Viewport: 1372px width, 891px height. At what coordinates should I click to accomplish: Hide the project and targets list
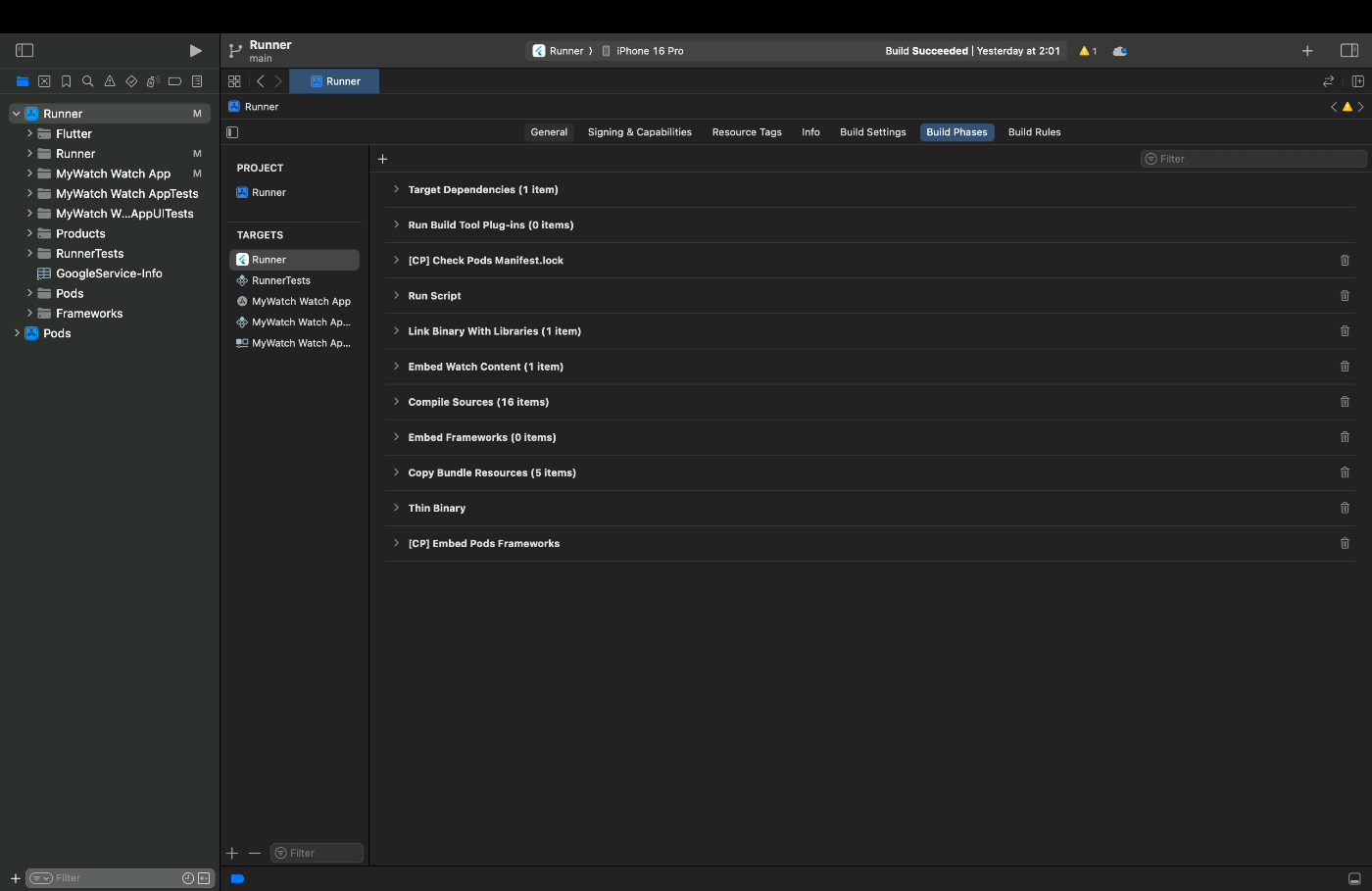pos(232,132)
